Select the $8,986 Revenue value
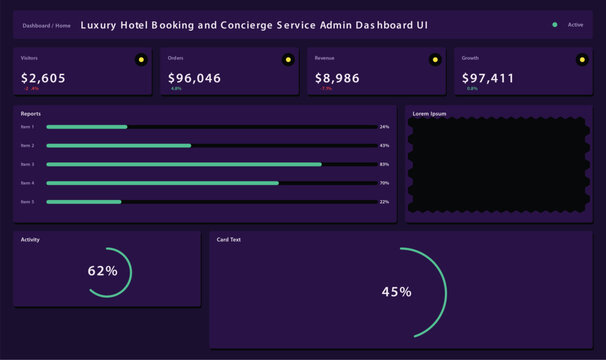The image size is (606, 360). tap(337, 78)
